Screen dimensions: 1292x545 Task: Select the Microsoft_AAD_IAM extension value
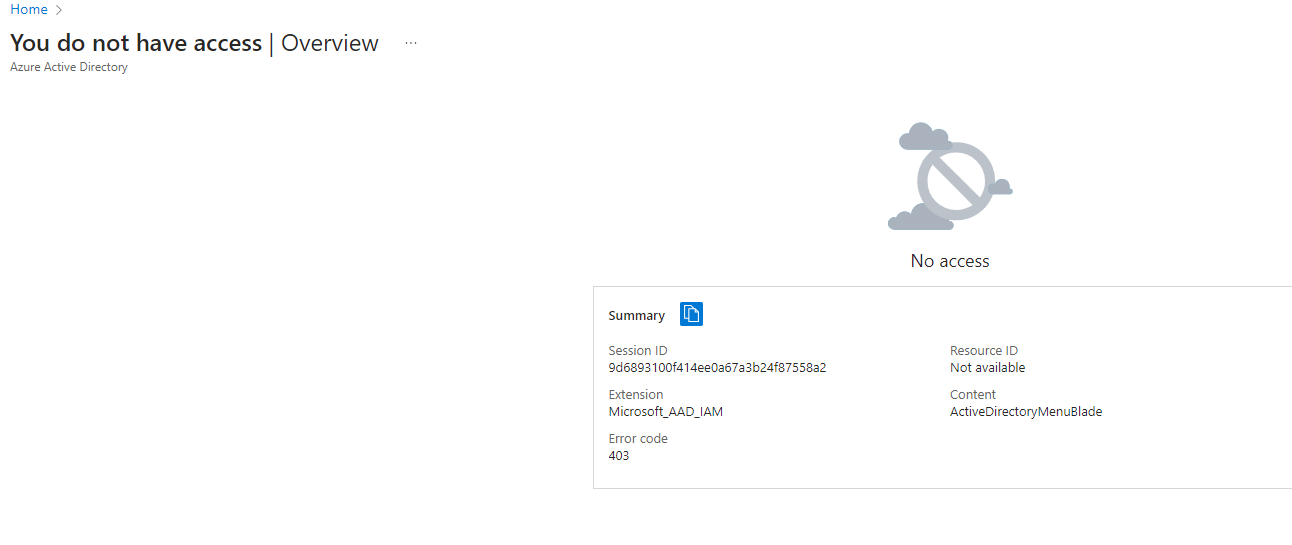click(x=665, y=411)
